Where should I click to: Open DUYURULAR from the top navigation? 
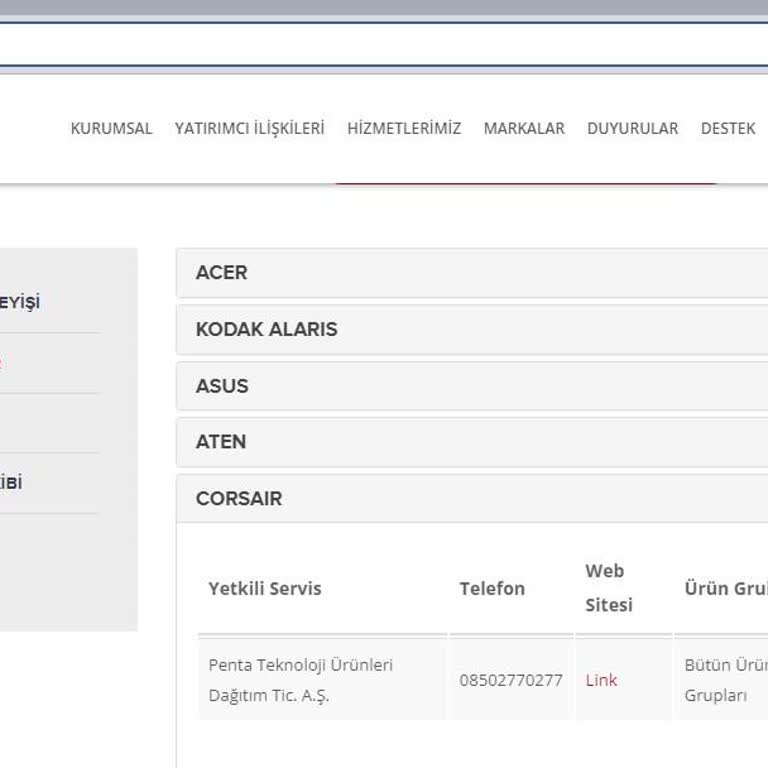point(632,128)
